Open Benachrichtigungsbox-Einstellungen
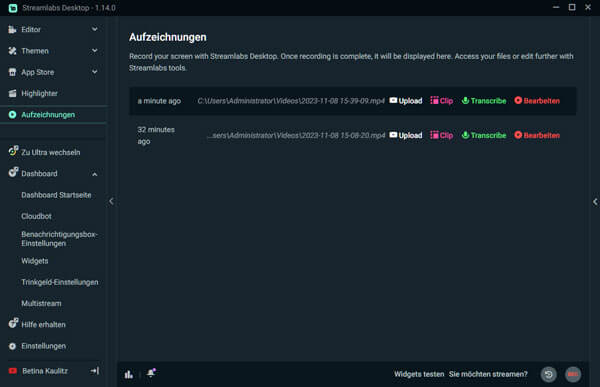Image resolution: width=600 pixels, height=387 pixels. [x=59, y=239]
